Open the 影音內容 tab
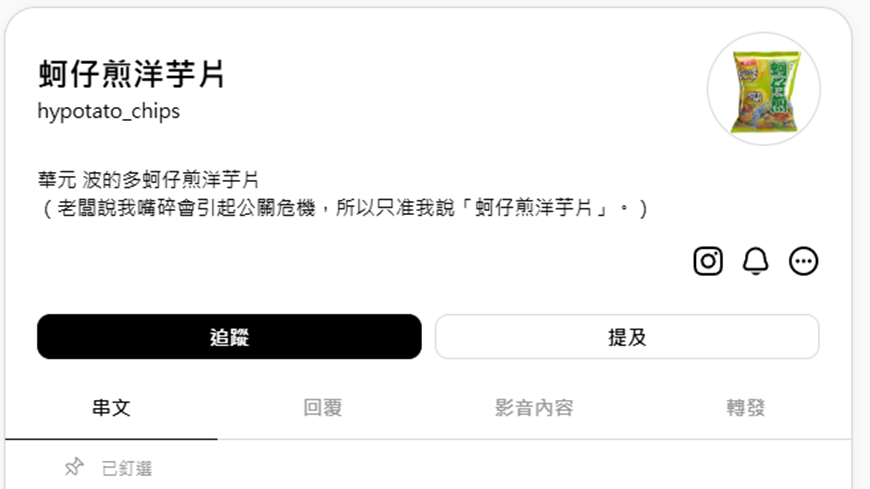 tap(534, 408)
